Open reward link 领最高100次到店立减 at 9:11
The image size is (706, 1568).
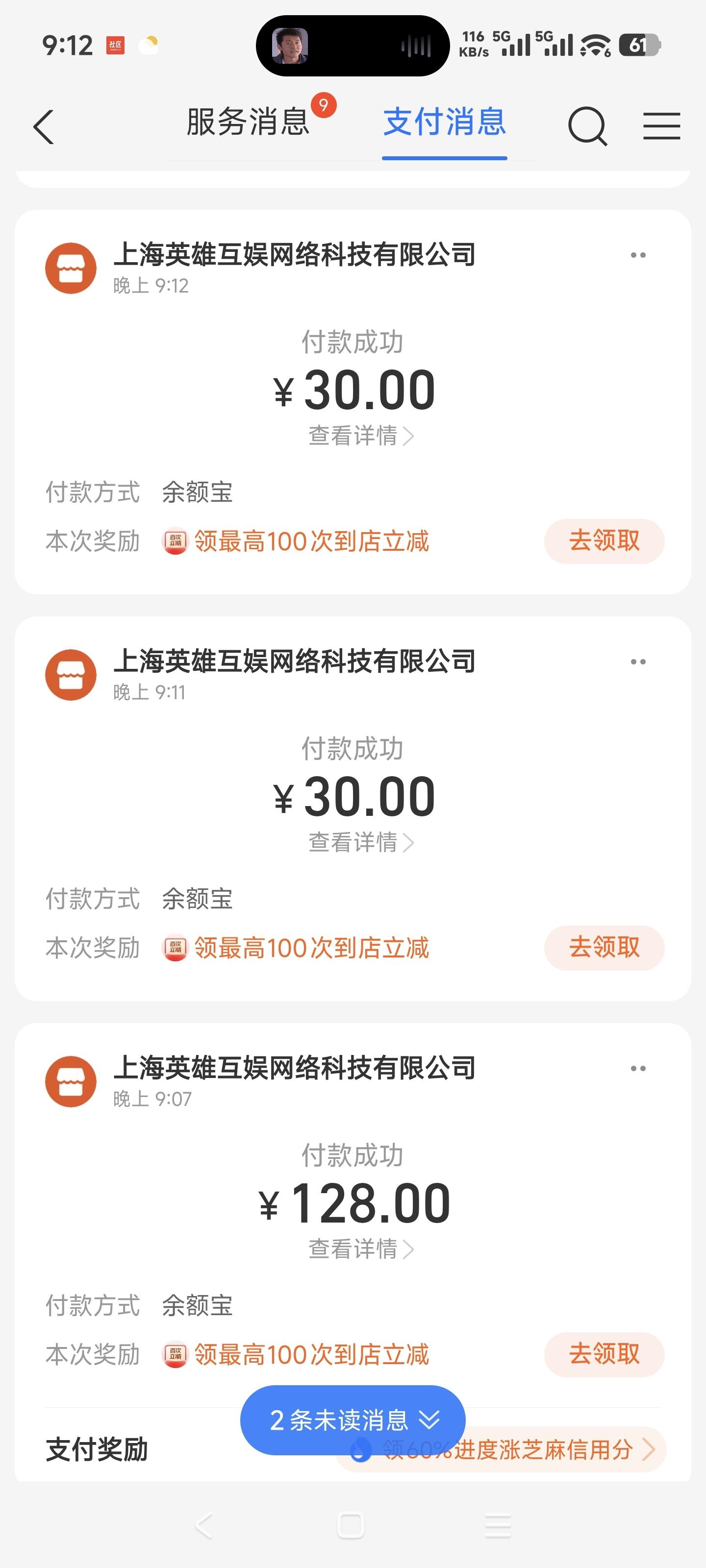coord(311,948)
